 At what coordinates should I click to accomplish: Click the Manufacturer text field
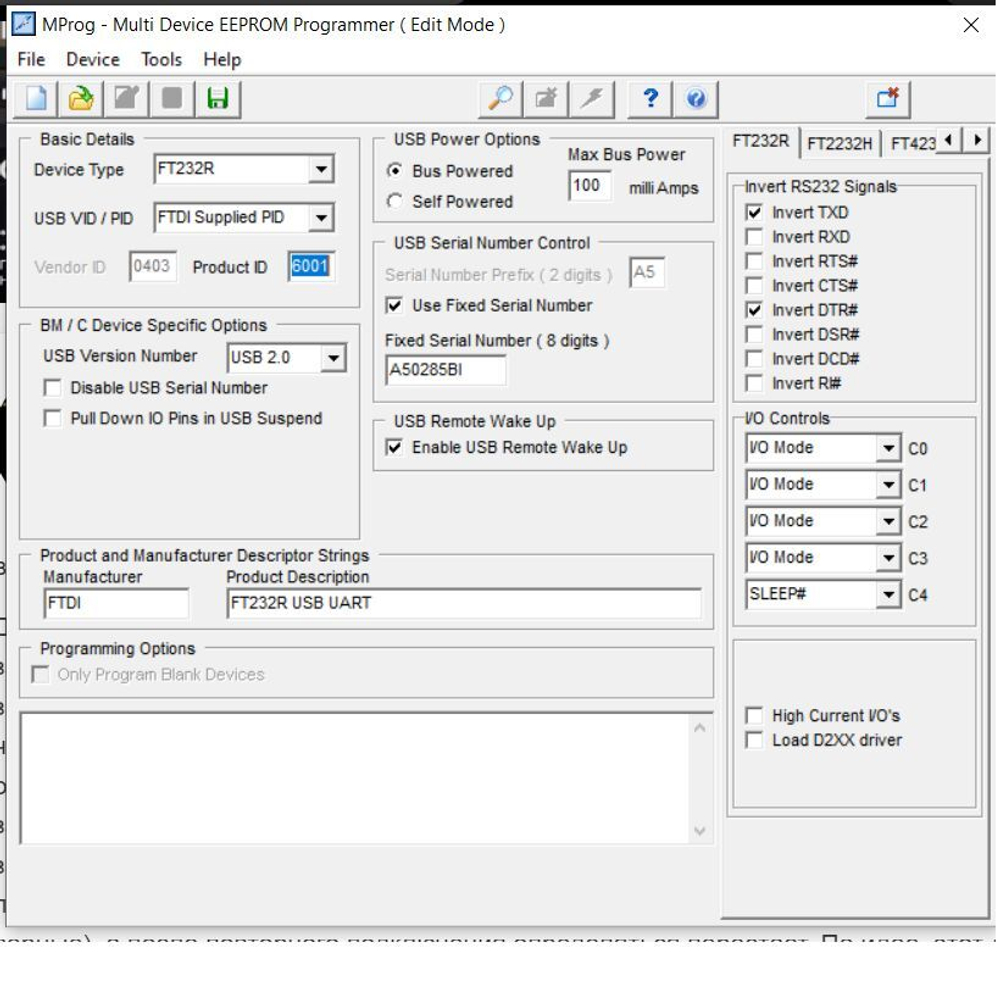(116, 603)
